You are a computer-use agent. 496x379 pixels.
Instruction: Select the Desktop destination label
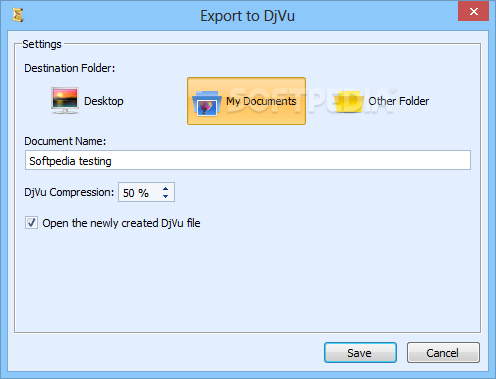click(104, 101)
